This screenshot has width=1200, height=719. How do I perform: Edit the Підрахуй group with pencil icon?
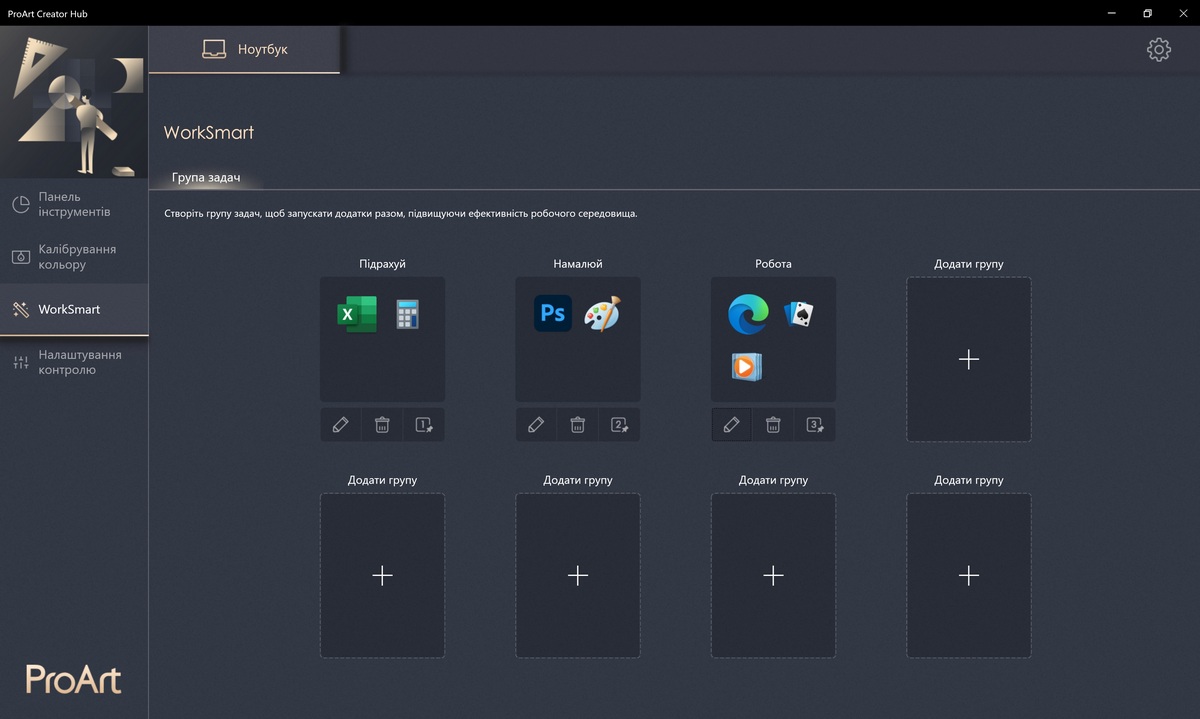click(340, 425)
